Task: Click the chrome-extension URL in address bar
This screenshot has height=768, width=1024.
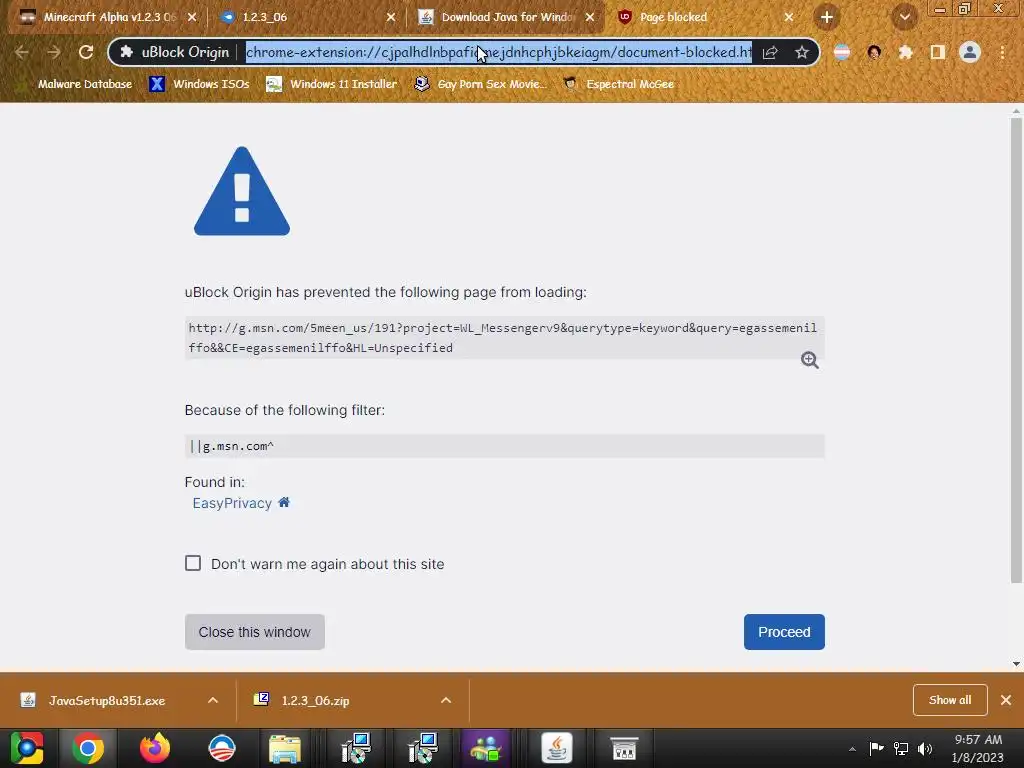Action: pos(499,52)
